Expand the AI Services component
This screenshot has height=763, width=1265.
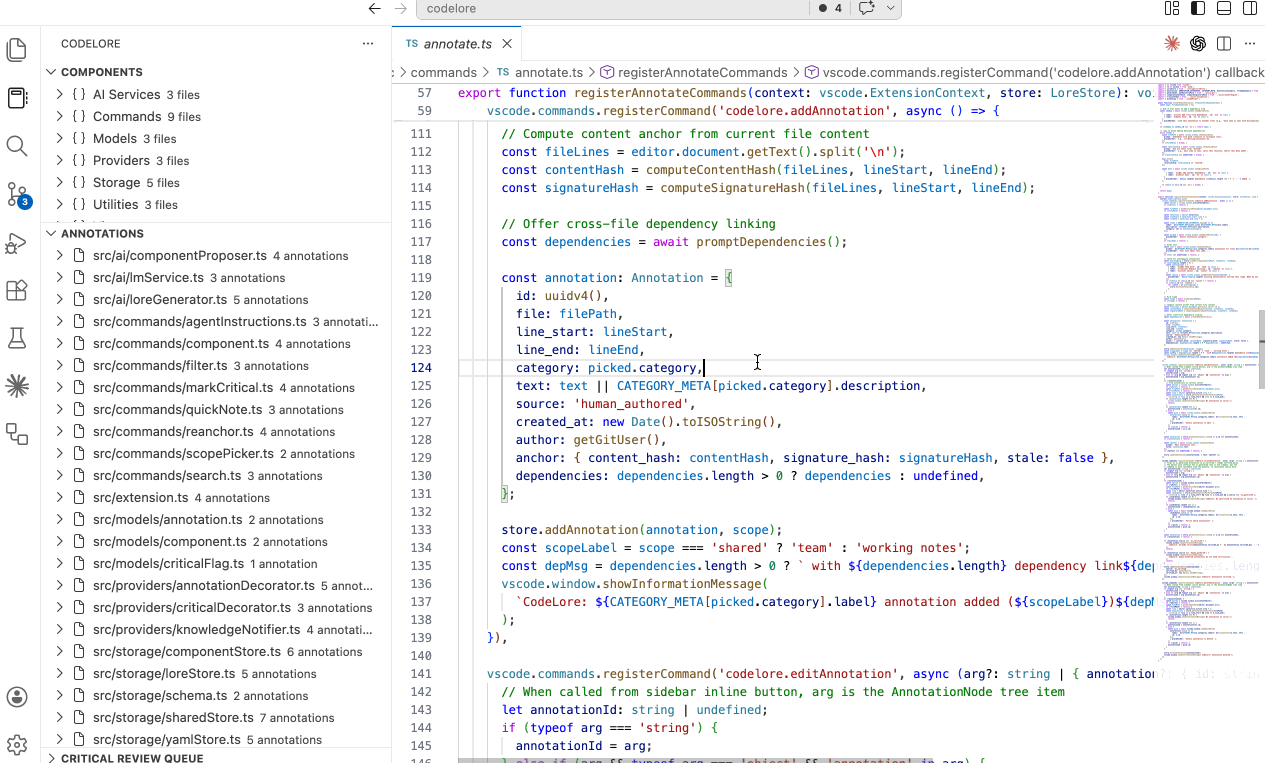(59, 94)
